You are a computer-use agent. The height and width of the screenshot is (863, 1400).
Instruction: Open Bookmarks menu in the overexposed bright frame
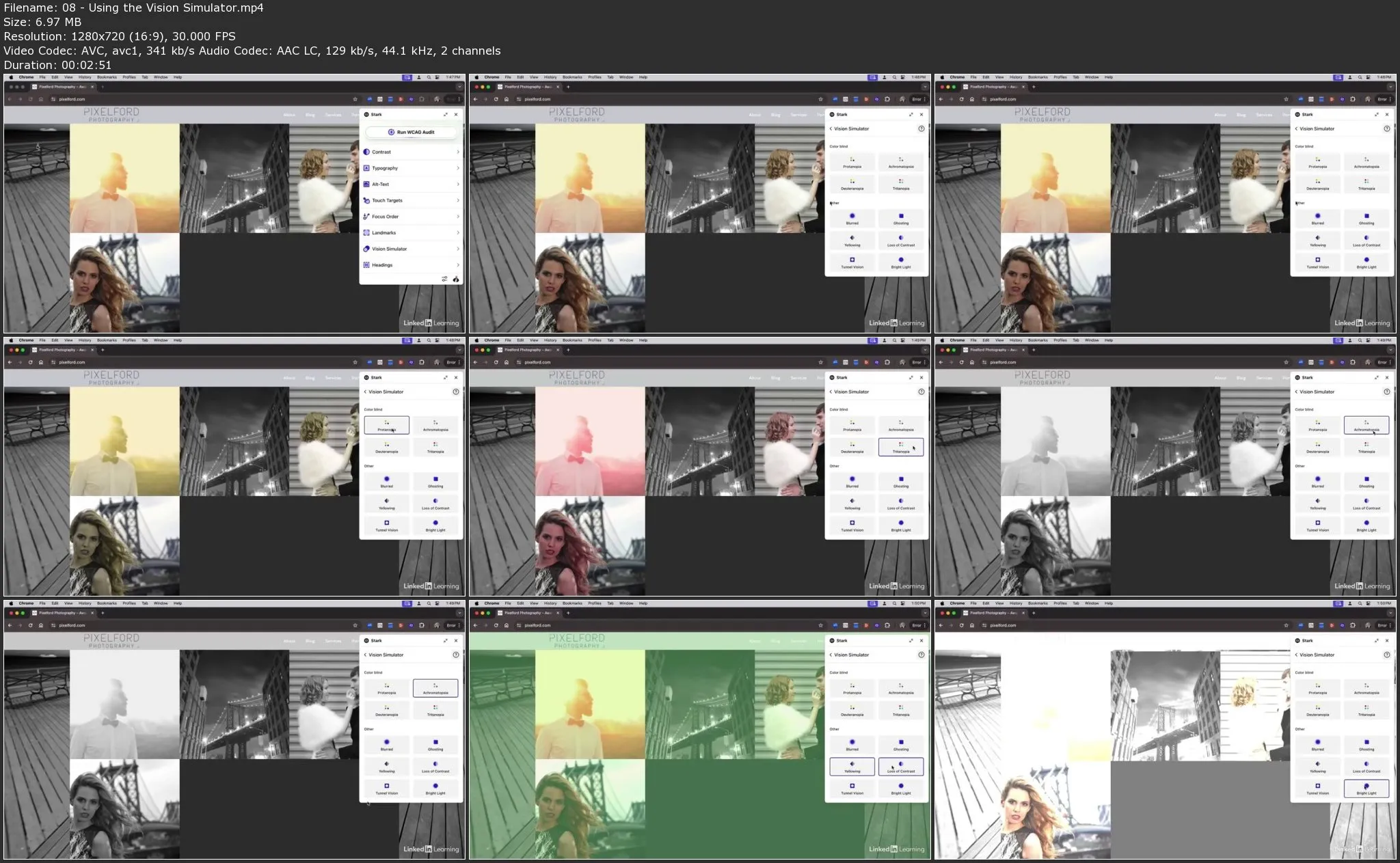pyautogui.click(x=1038, y=603)
